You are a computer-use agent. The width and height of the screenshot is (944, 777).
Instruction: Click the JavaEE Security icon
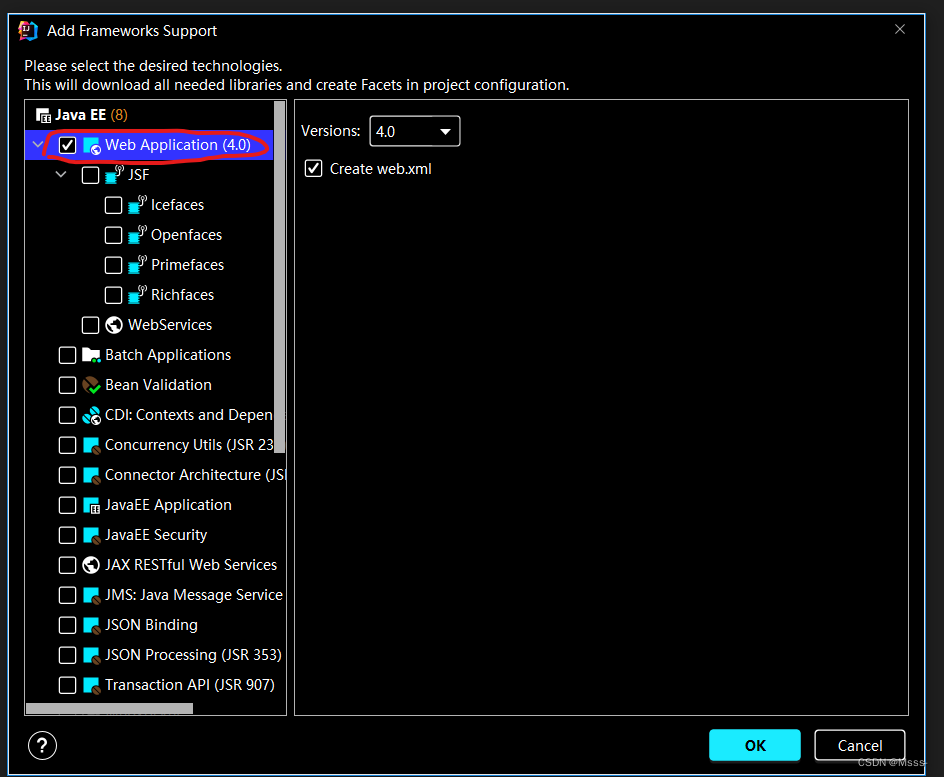tap(91, 535)
